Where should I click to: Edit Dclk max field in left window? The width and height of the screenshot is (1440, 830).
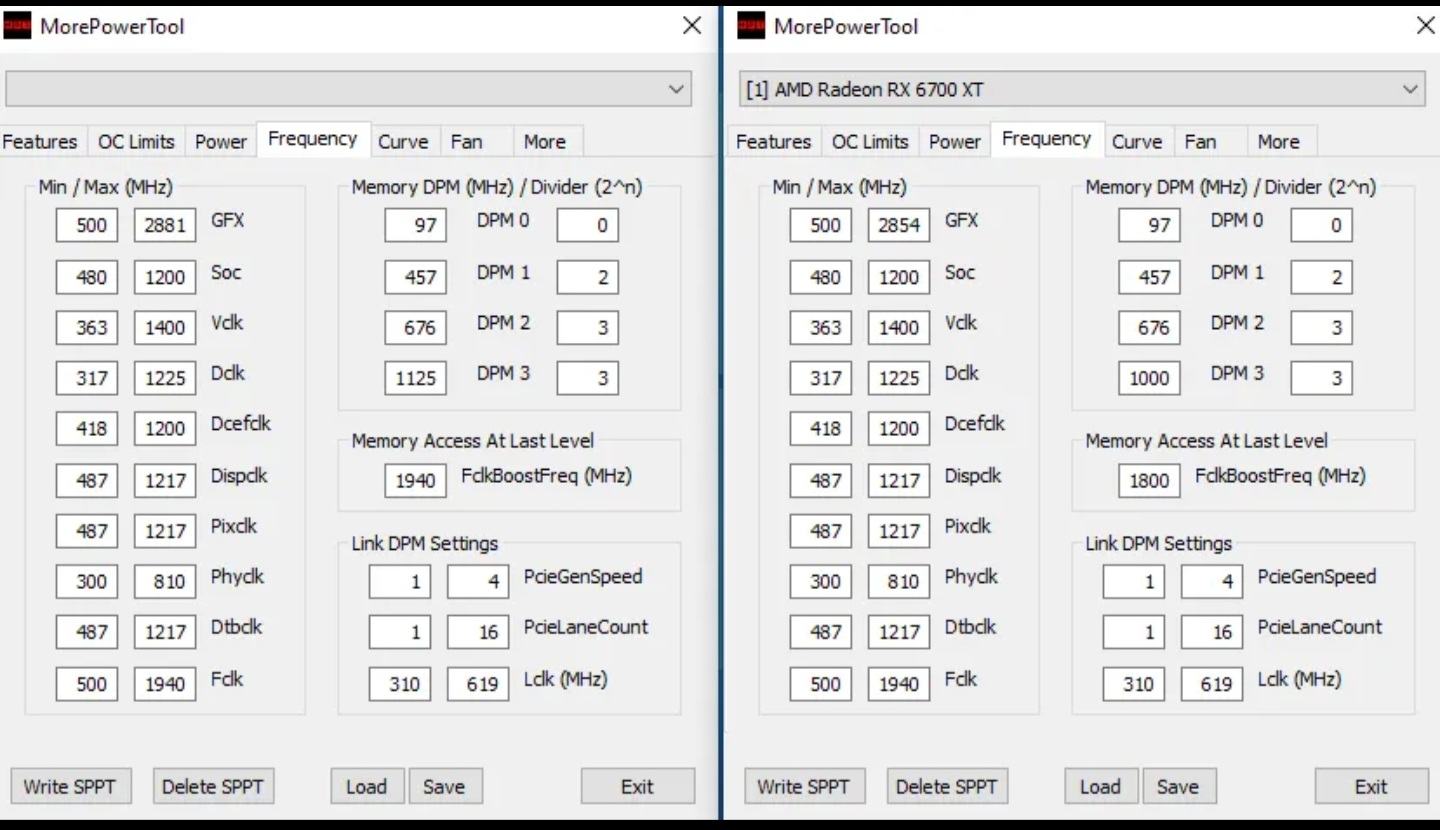165,378
